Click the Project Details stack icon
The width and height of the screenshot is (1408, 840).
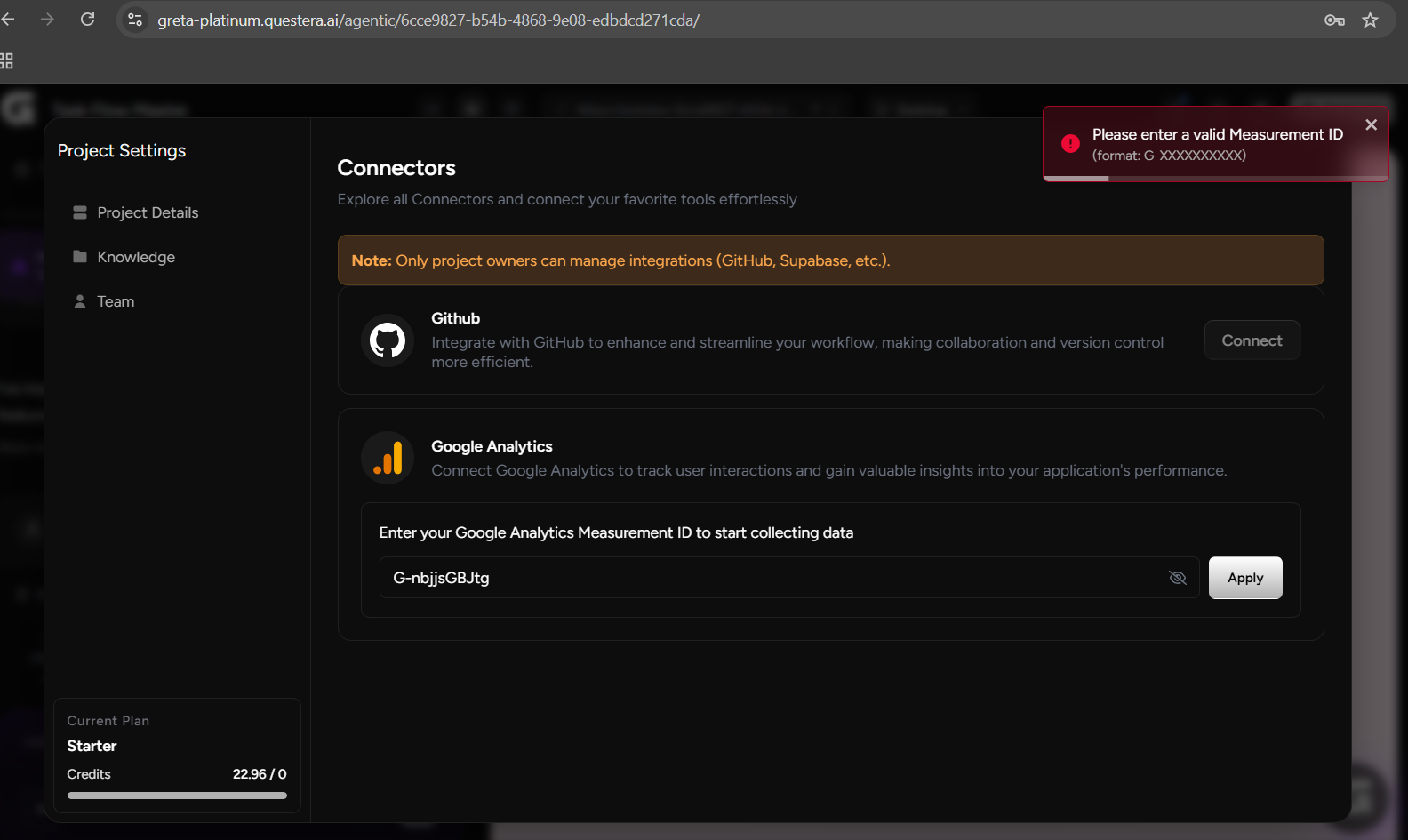[x=80, y=212]
